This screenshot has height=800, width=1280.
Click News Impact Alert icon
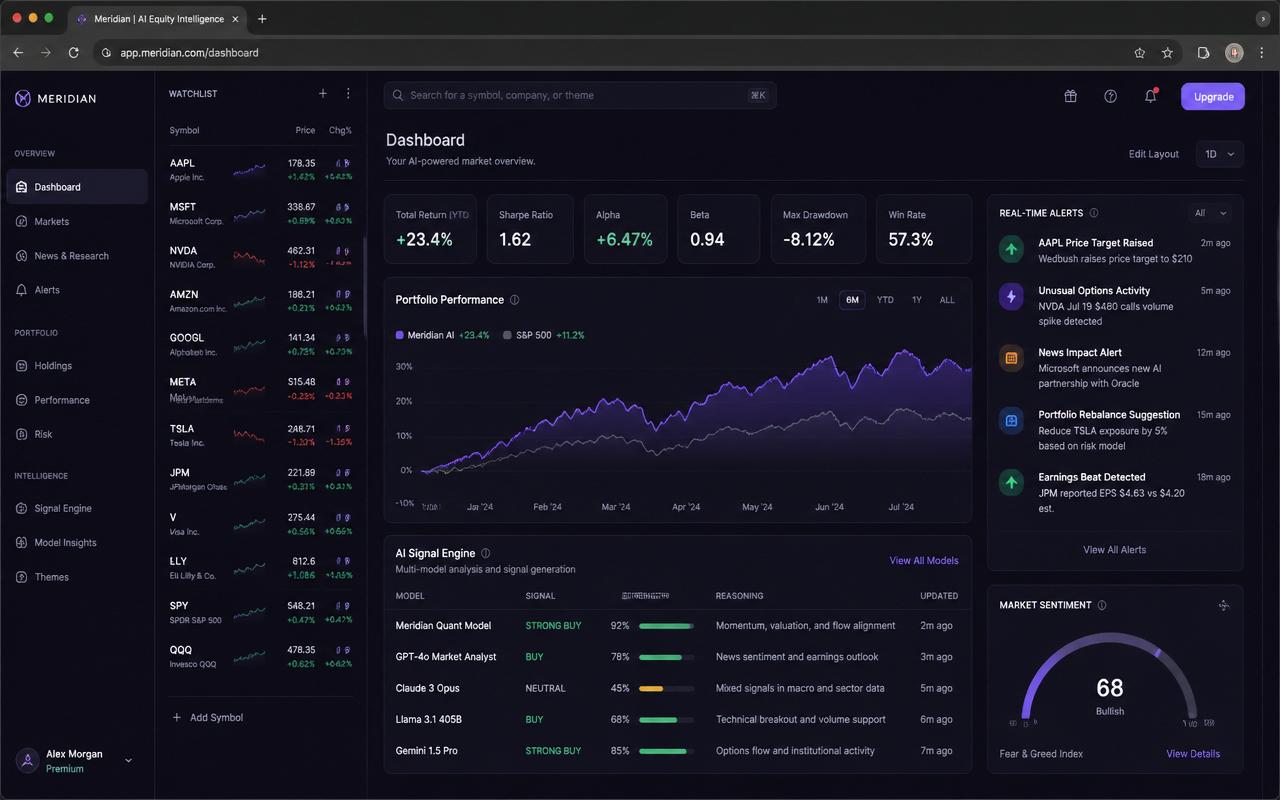tap(1011, 358)
